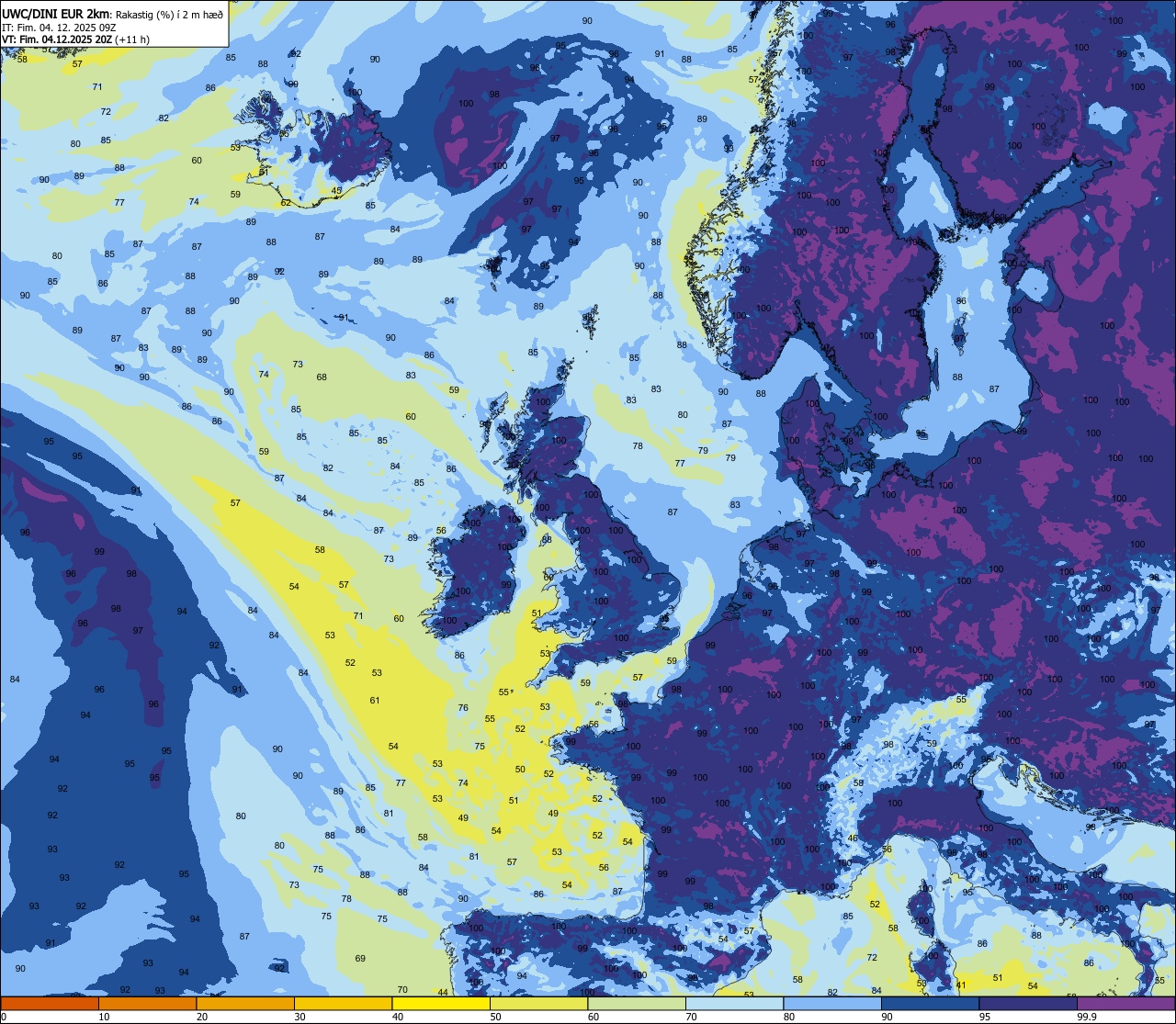Select the purple above-99.9 legend swatch
1176x1024 pixels.
pyautogui.click(x=1126, y=1003)
